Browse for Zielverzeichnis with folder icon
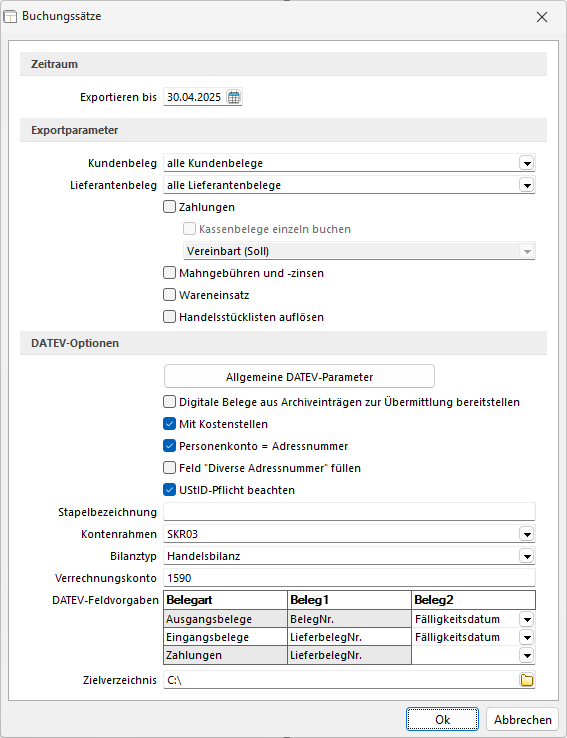Screen dimensions: 567x738 (x=527, y=680)
